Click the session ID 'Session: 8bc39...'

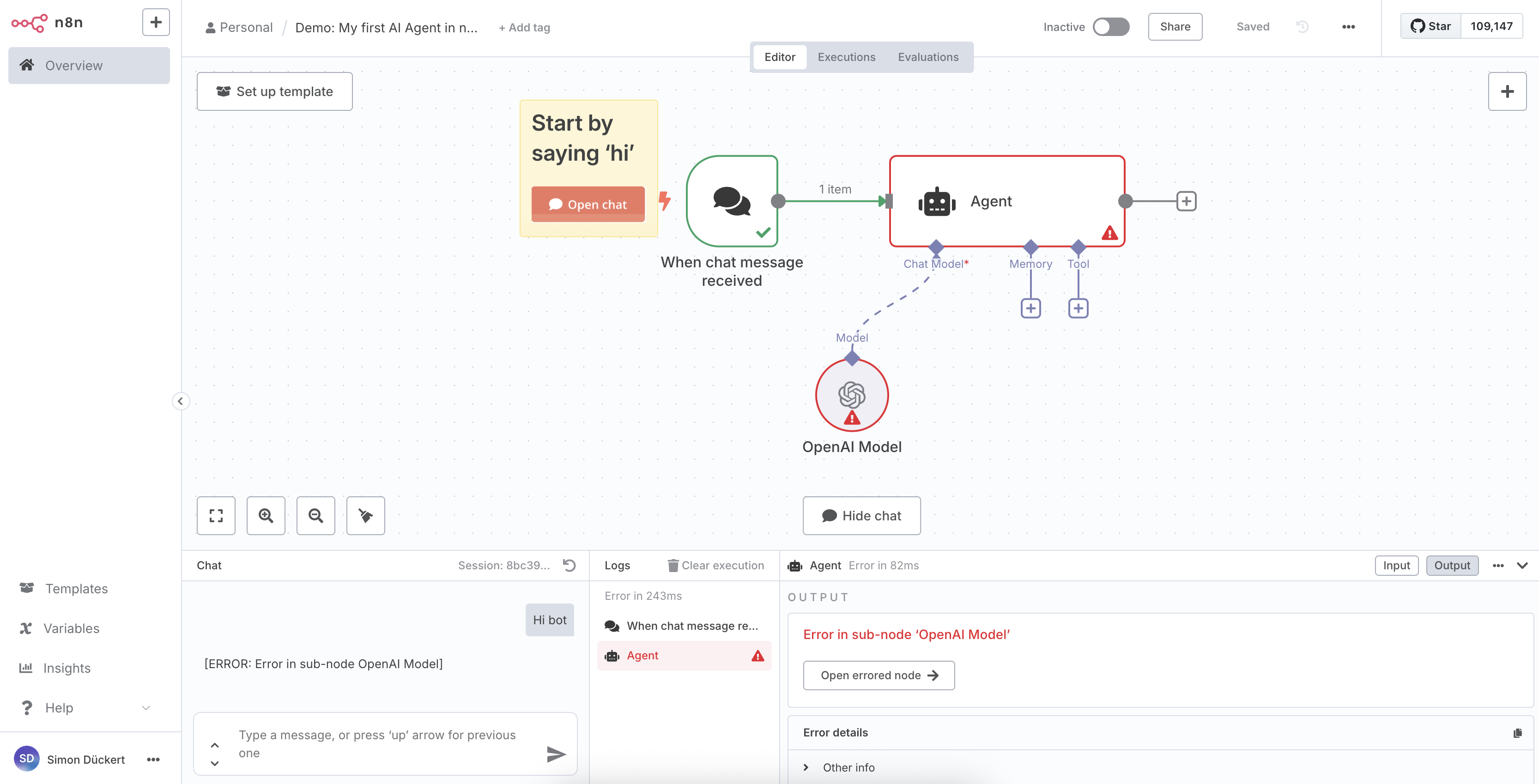[503, 566]
